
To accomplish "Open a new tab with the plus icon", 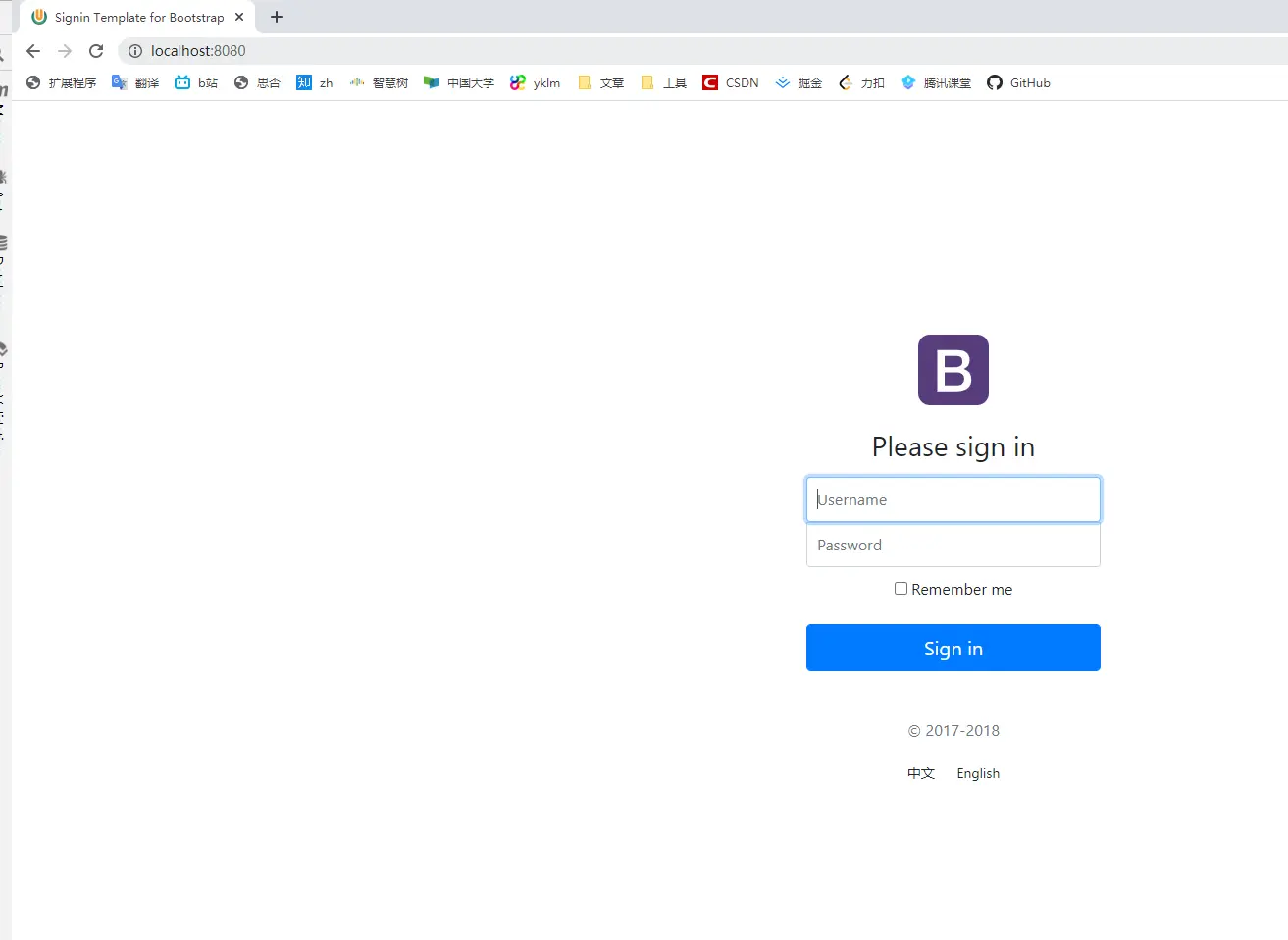I will coord(277,17).
